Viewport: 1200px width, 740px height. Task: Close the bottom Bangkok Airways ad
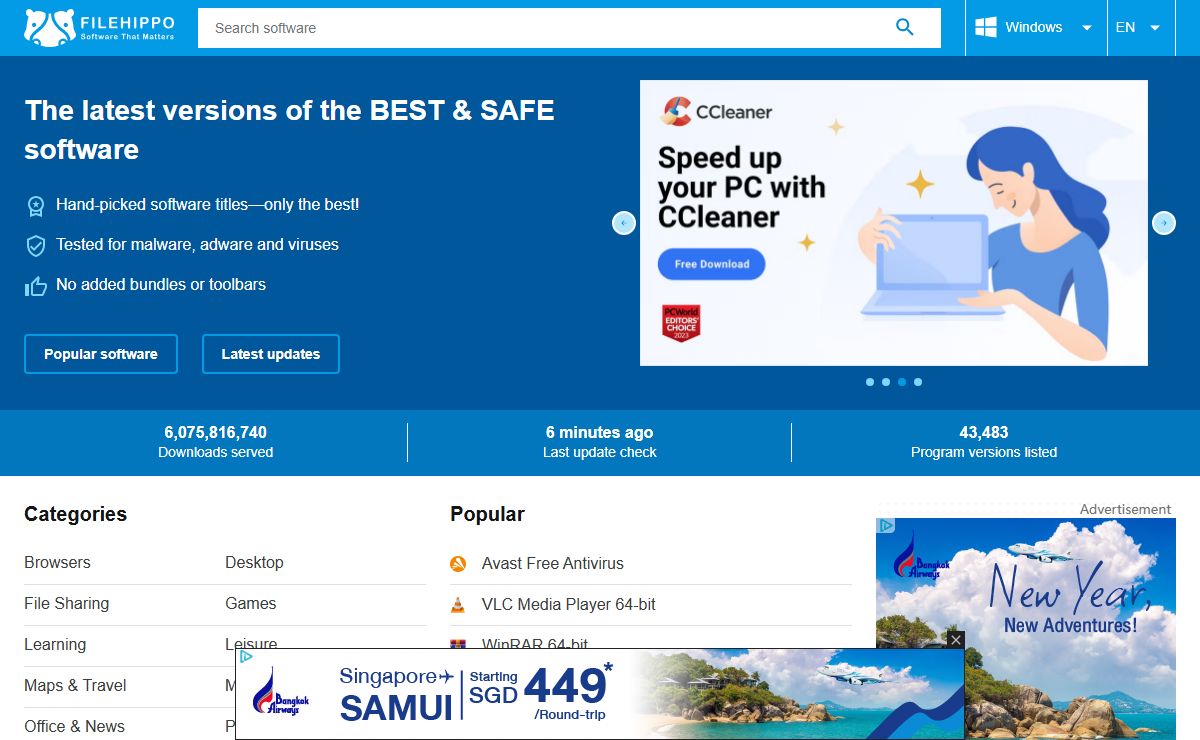tap(955, 639)
